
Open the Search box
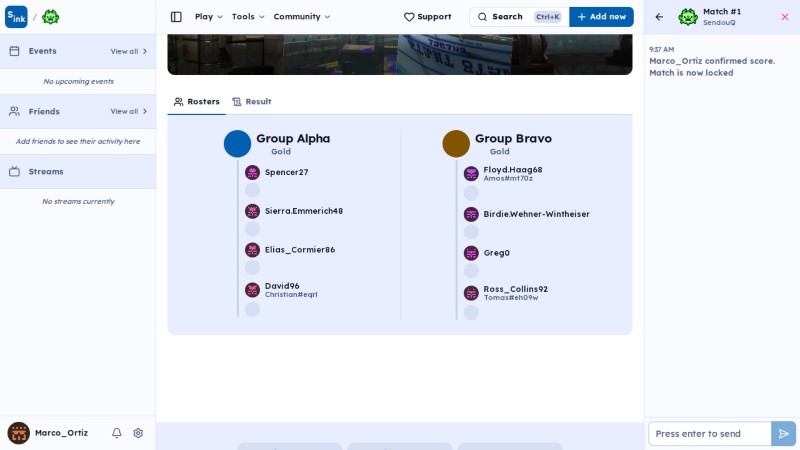pos(519,17)
